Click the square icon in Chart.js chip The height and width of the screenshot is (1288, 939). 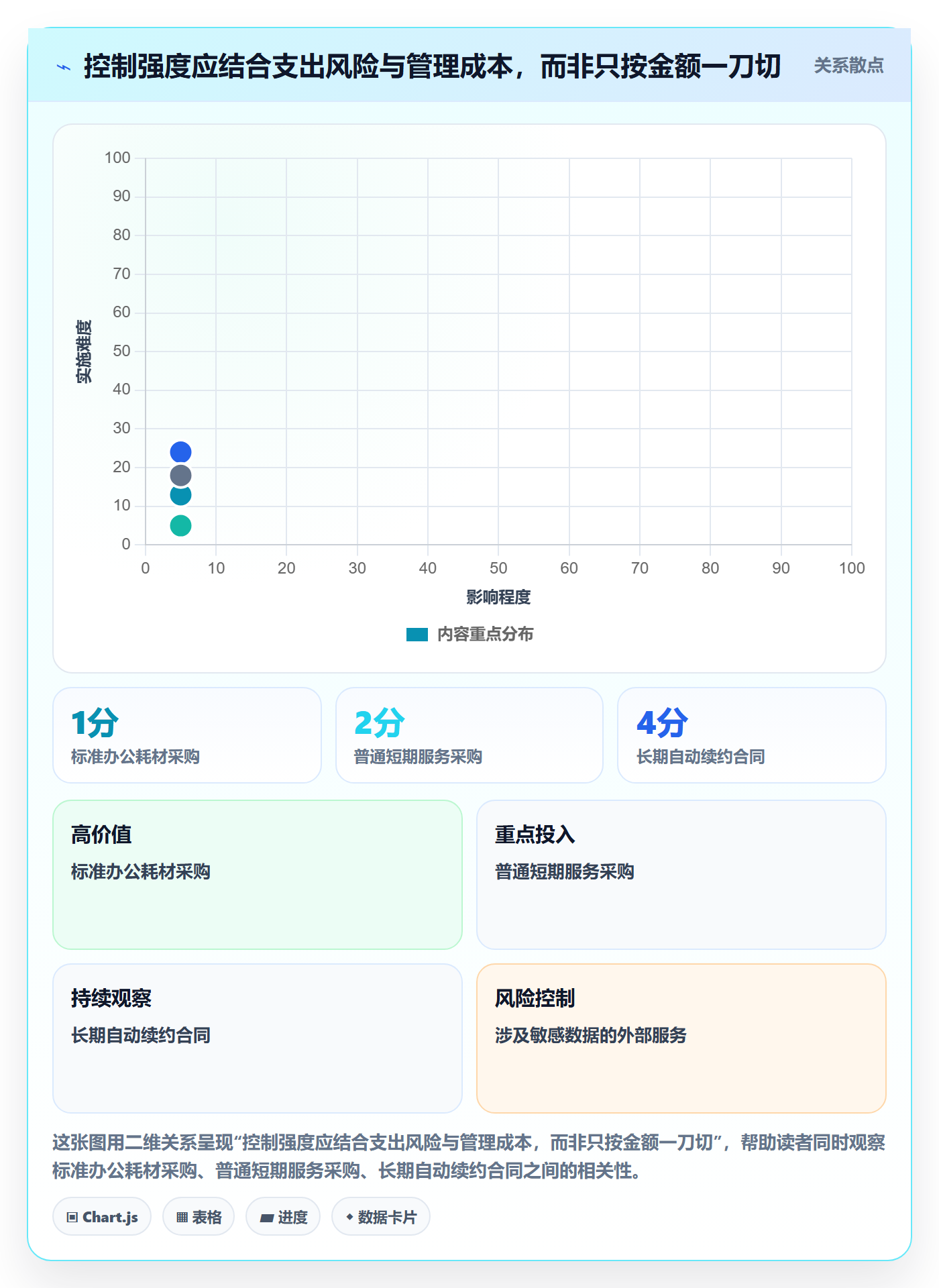tap(72, 1218)
